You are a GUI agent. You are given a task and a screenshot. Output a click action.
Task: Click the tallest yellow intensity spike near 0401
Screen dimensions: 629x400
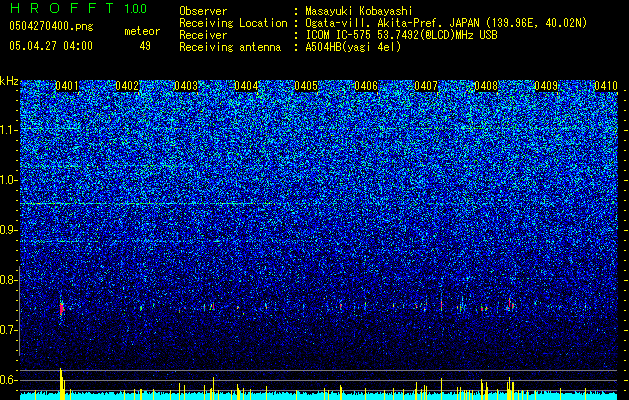pos(61,384)
